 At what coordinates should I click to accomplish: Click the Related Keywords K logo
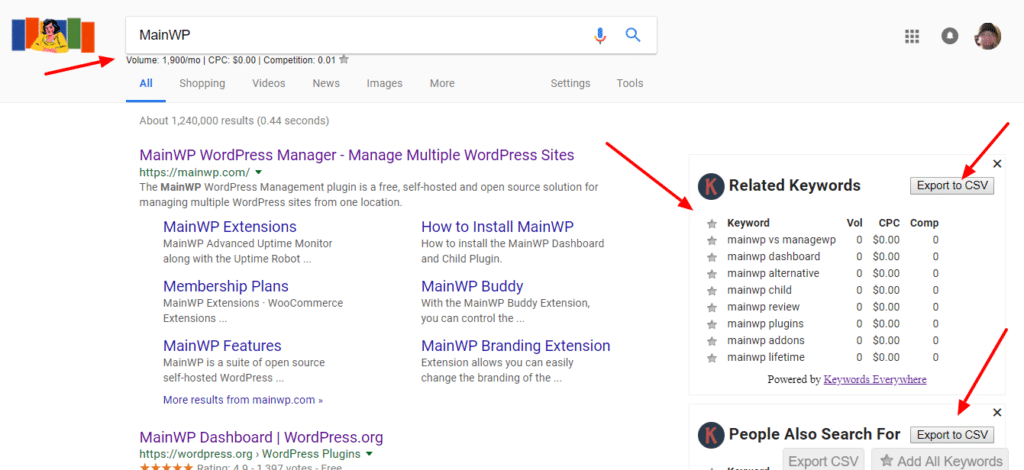click(x=711, y=186)
